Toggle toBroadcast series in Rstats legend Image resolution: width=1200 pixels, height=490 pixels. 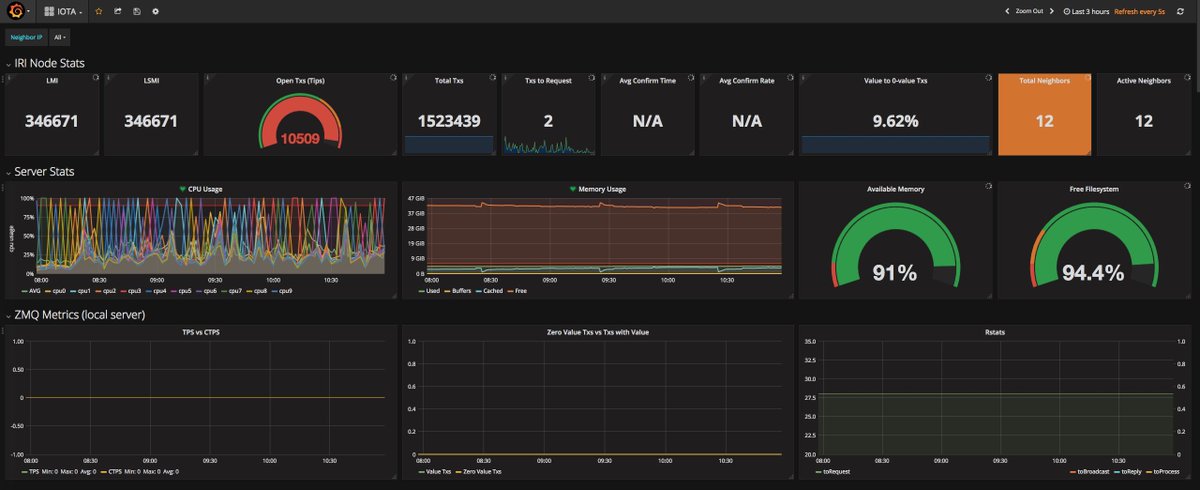[1092, 471]
